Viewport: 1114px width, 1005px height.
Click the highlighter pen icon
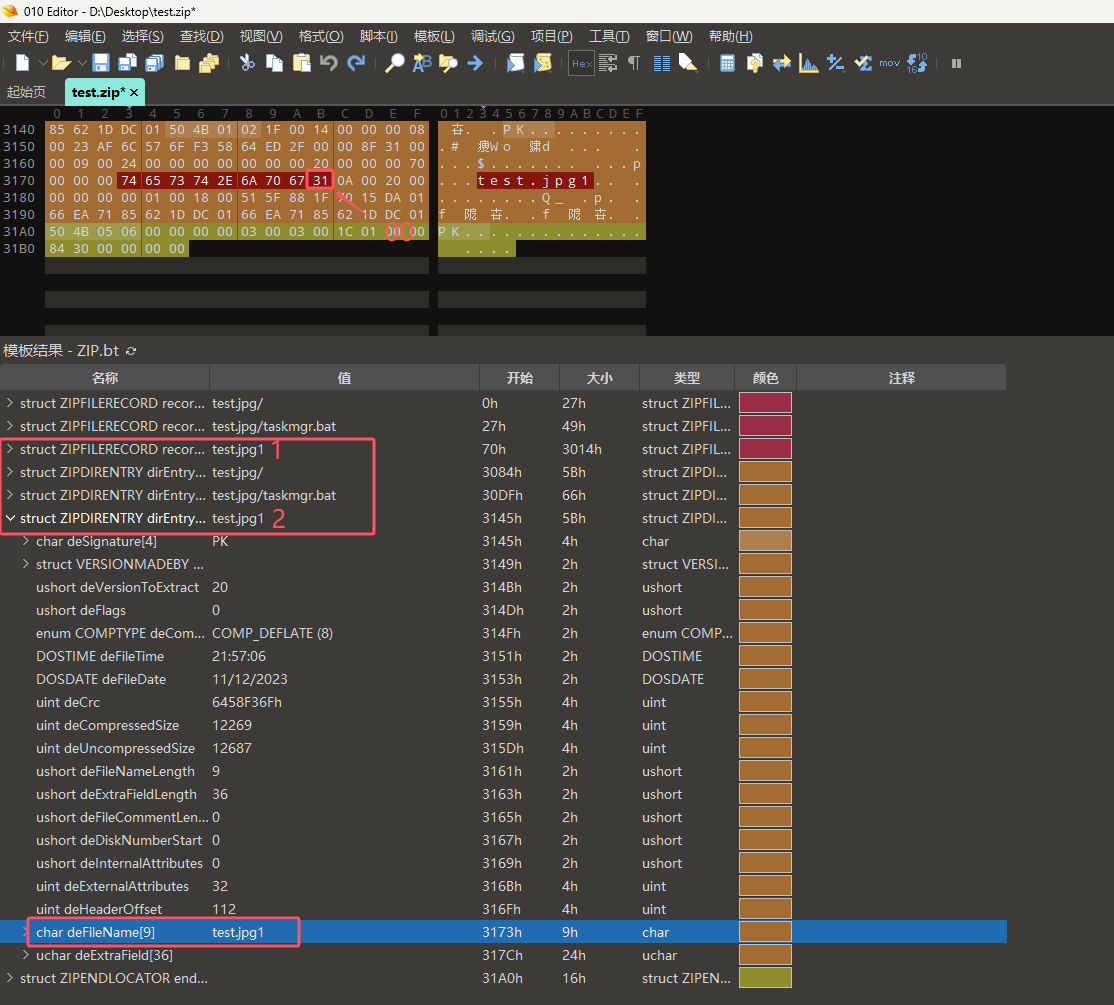click(688, 63)
